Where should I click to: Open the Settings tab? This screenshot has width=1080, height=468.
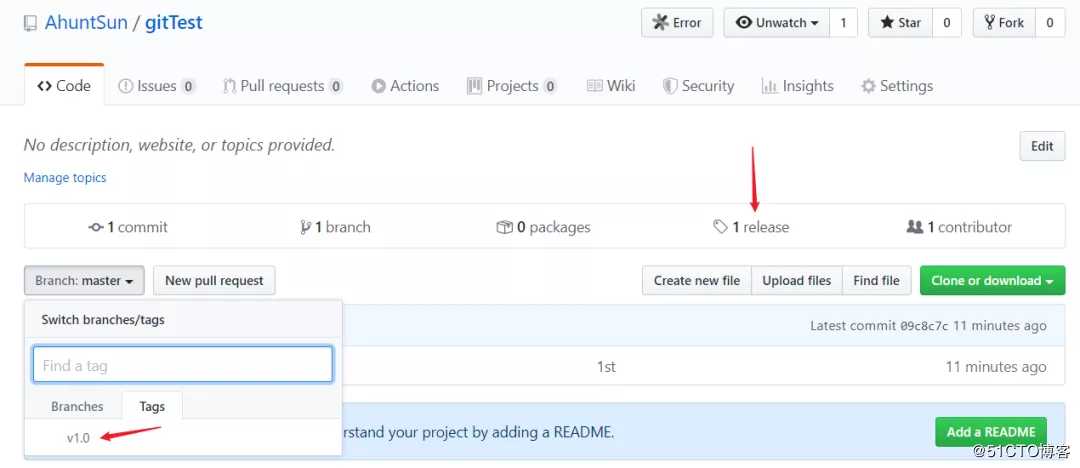pyautogui.click(x=897, y=86)
